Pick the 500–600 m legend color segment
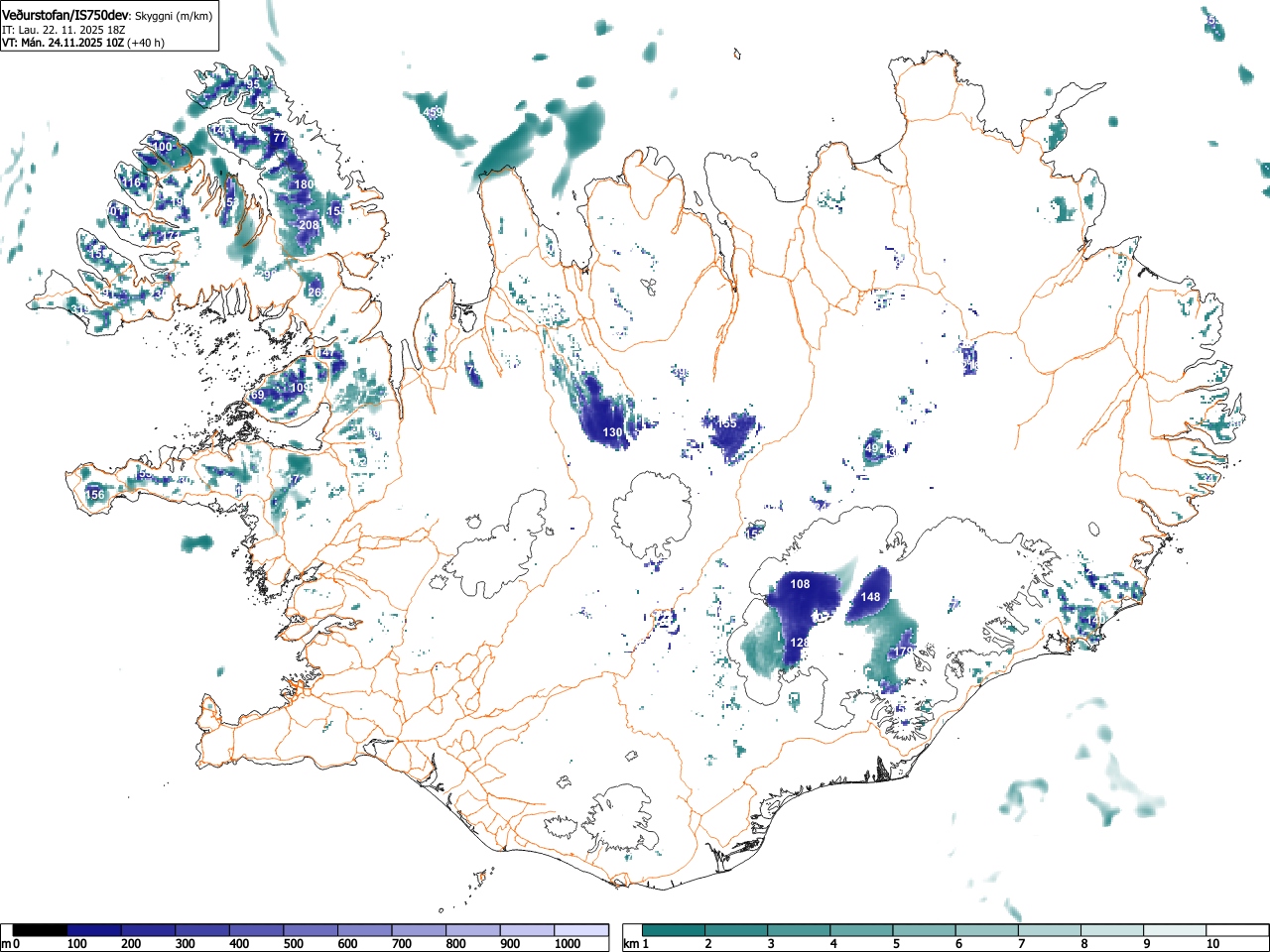The image size is (1270, 952). (x=311, y=930)
